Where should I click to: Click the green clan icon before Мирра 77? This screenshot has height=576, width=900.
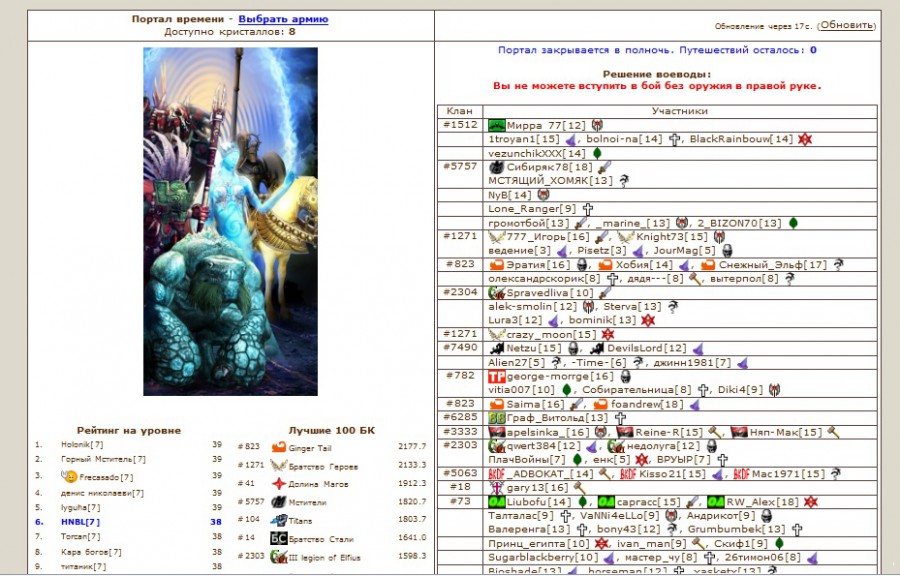coord(496,125)
